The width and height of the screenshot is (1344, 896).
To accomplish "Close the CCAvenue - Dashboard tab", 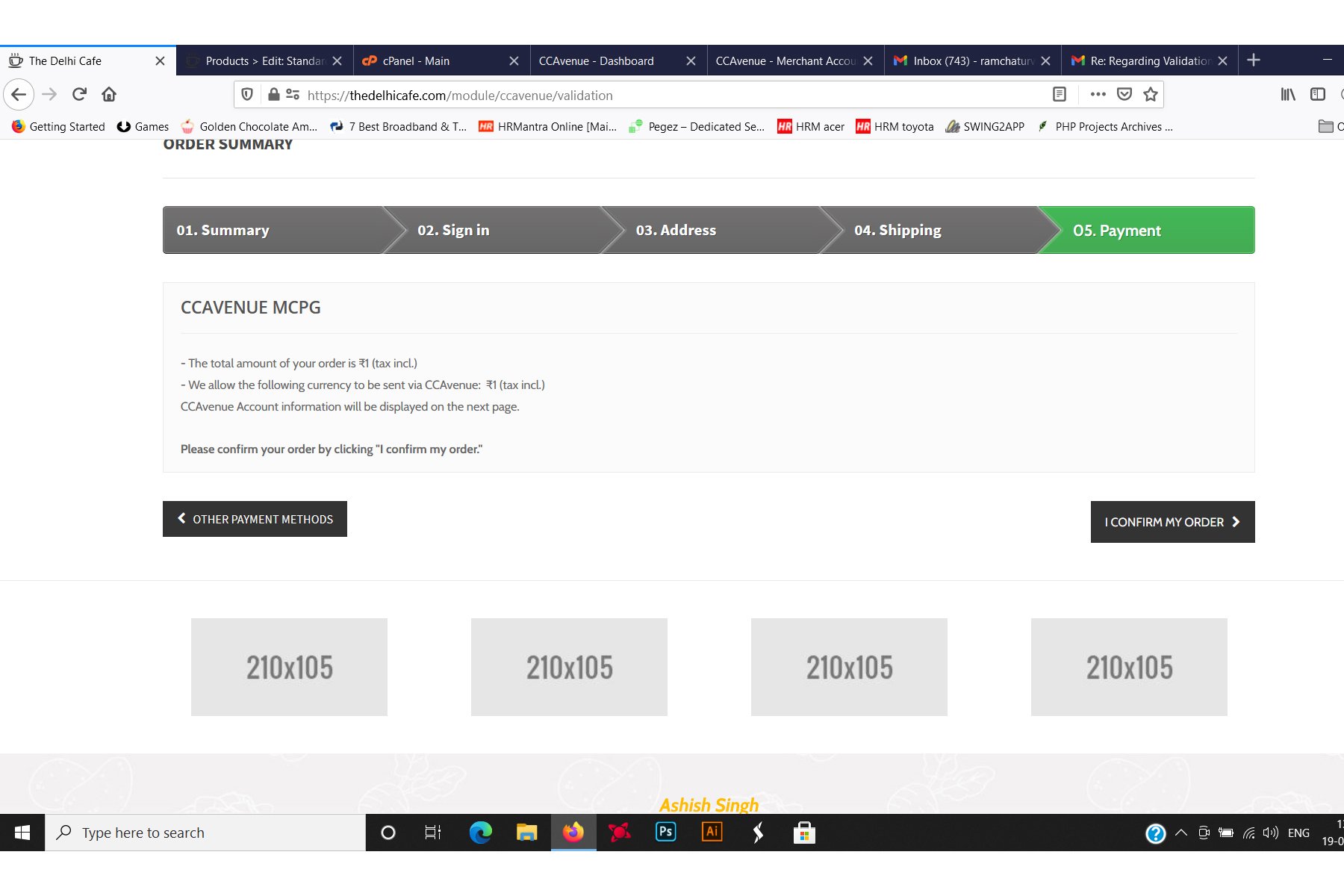I will point(691,60).
